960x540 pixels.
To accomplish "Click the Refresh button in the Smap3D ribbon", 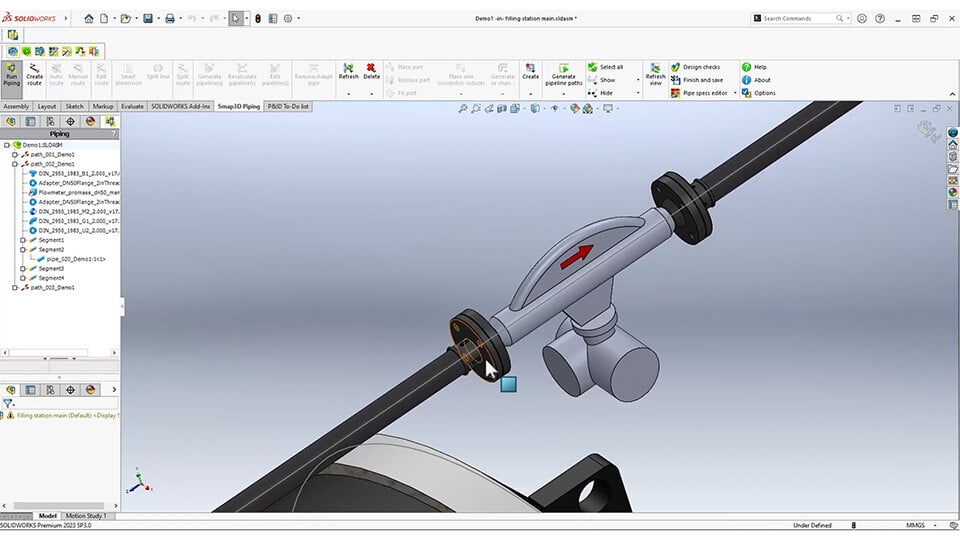I will [x=348, y=71].
